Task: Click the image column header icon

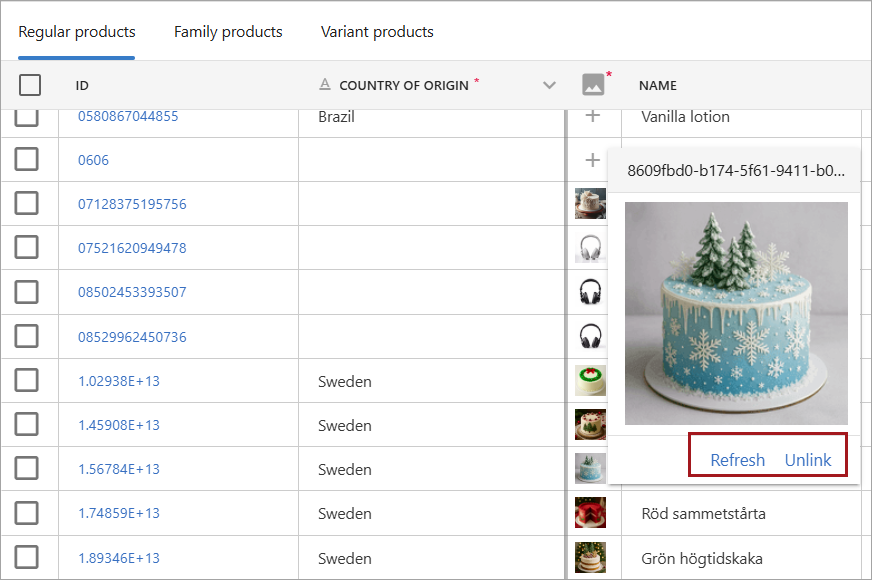Action: (x=593, y=85)
